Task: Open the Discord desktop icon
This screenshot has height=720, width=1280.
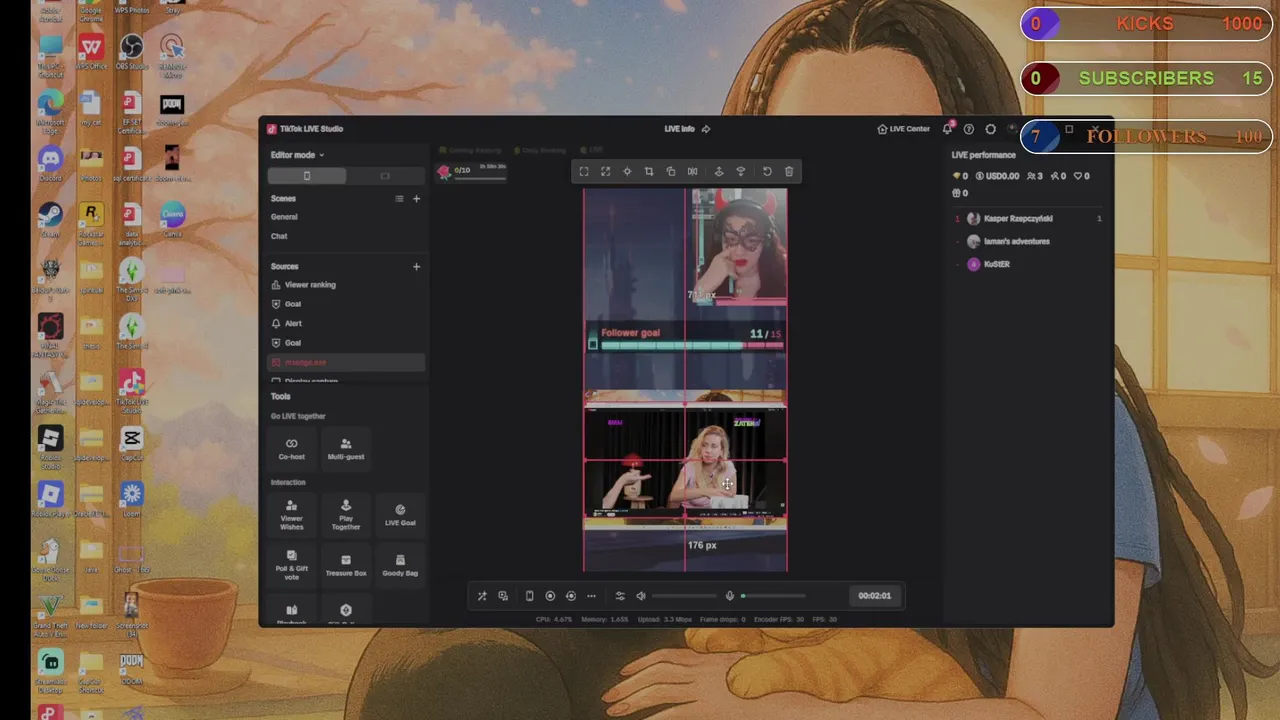Action: (50, 163)
